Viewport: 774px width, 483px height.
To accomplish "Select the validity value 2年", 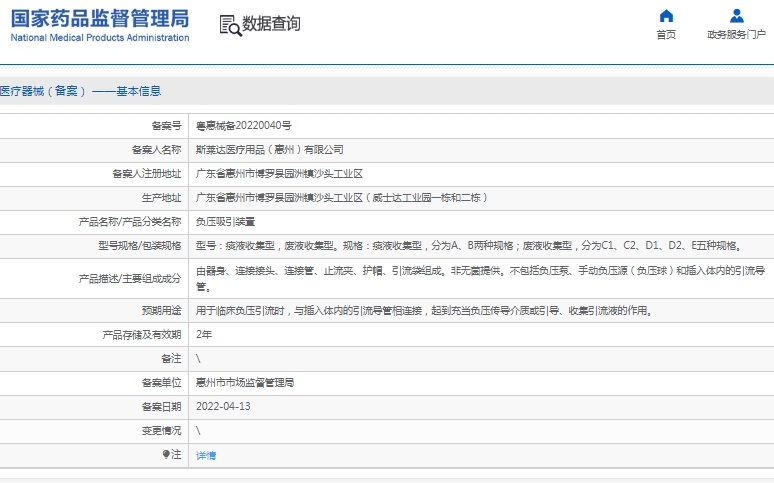I will click(204, 334).
